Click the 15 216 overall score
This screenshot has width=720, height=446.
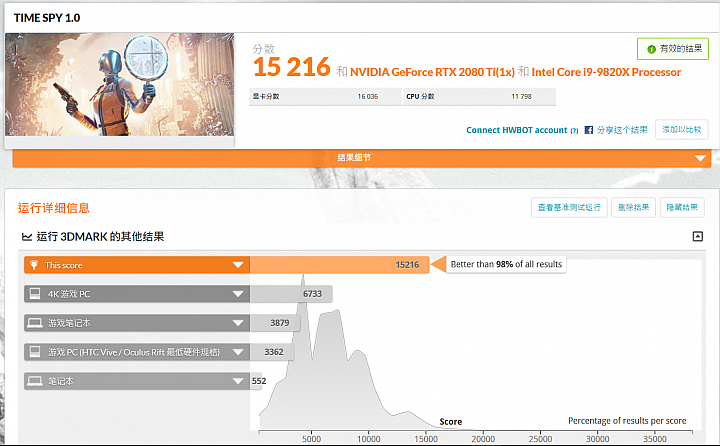(292, 67)
